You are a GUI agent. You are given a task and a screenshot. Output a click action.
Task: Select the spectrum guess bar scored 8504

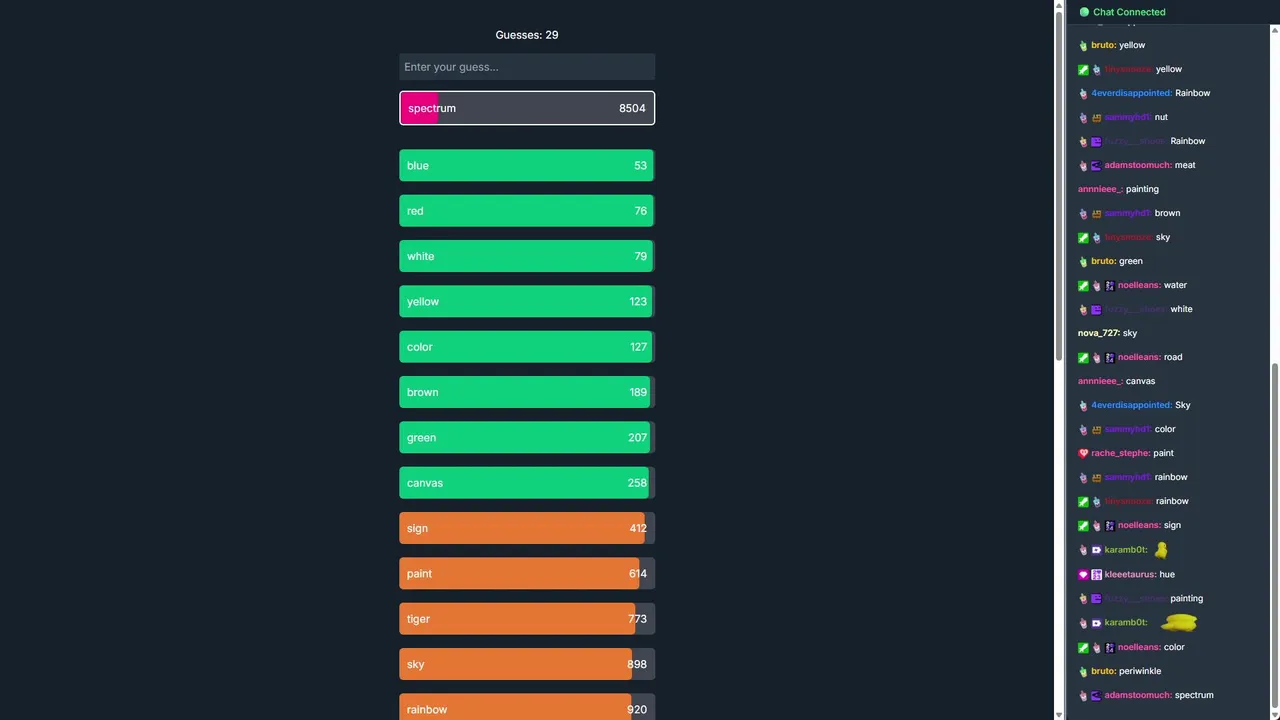(x=527, y=108)
